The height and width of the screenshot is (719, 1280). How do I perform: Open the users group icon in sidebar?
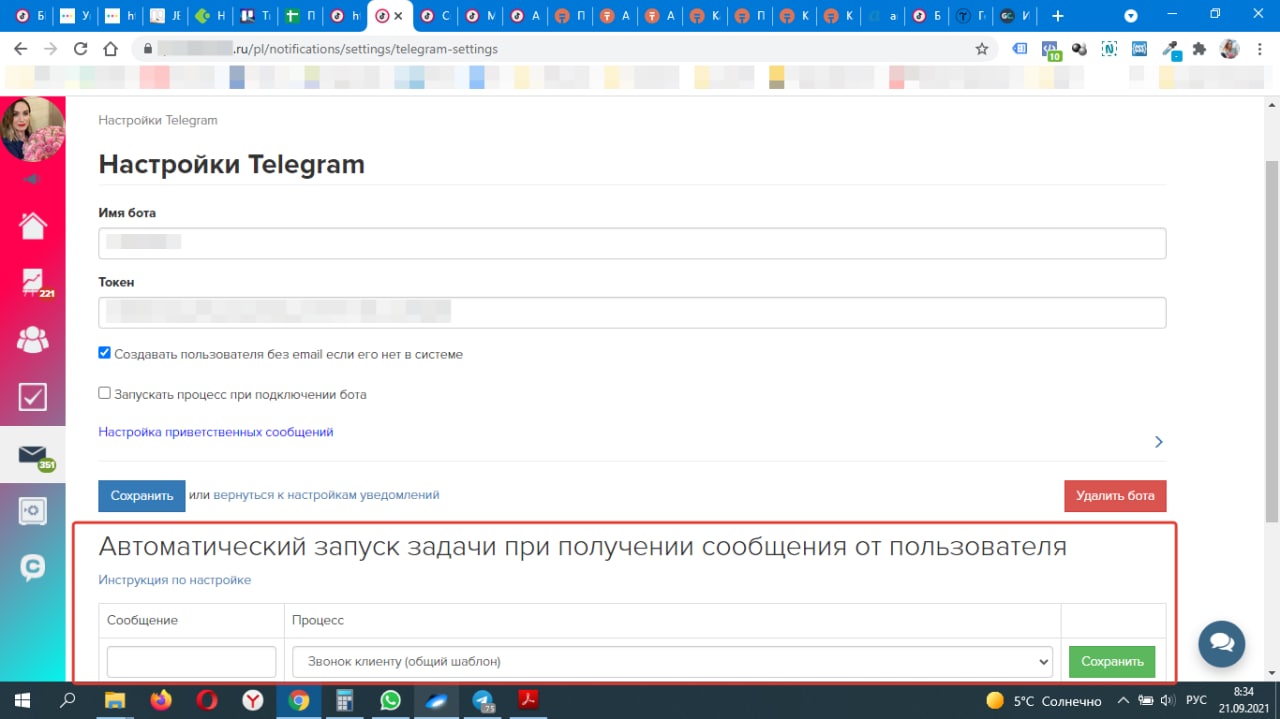33,340
